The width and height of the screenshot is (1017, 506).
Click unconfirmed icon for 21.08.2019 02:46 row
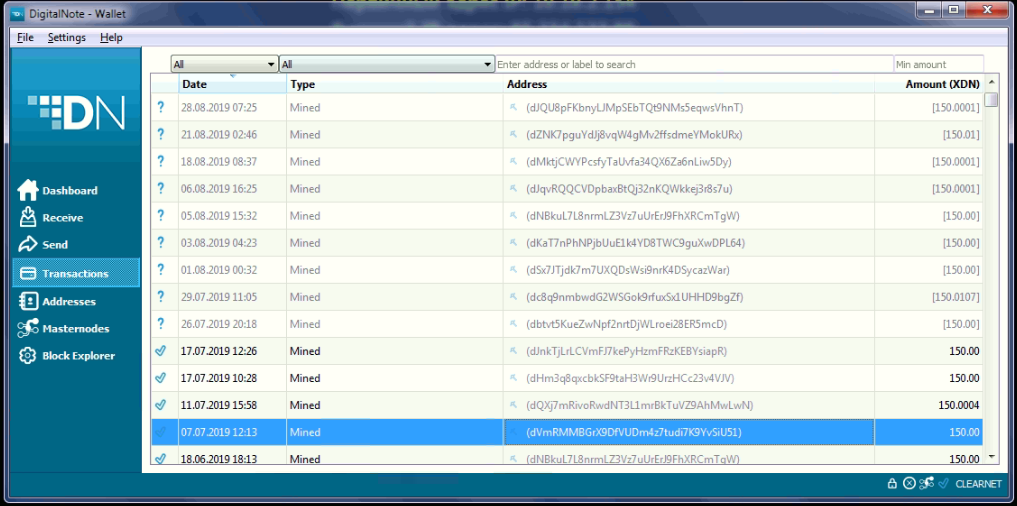(x=161, y=135)
